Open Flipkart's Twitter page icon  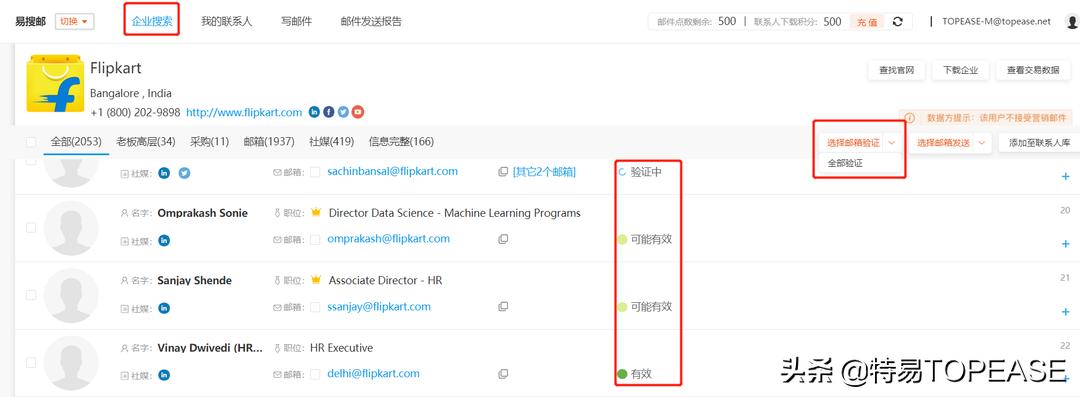343,112
